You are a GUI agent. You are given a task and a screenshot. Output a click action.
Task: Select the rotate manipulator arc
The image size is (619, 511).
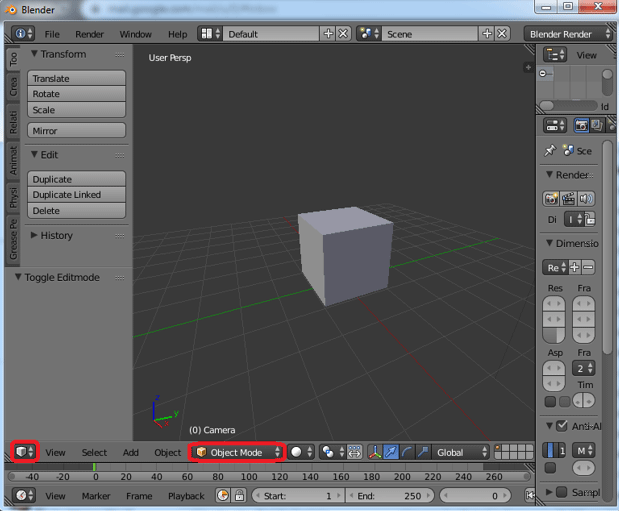coord(407,452)
